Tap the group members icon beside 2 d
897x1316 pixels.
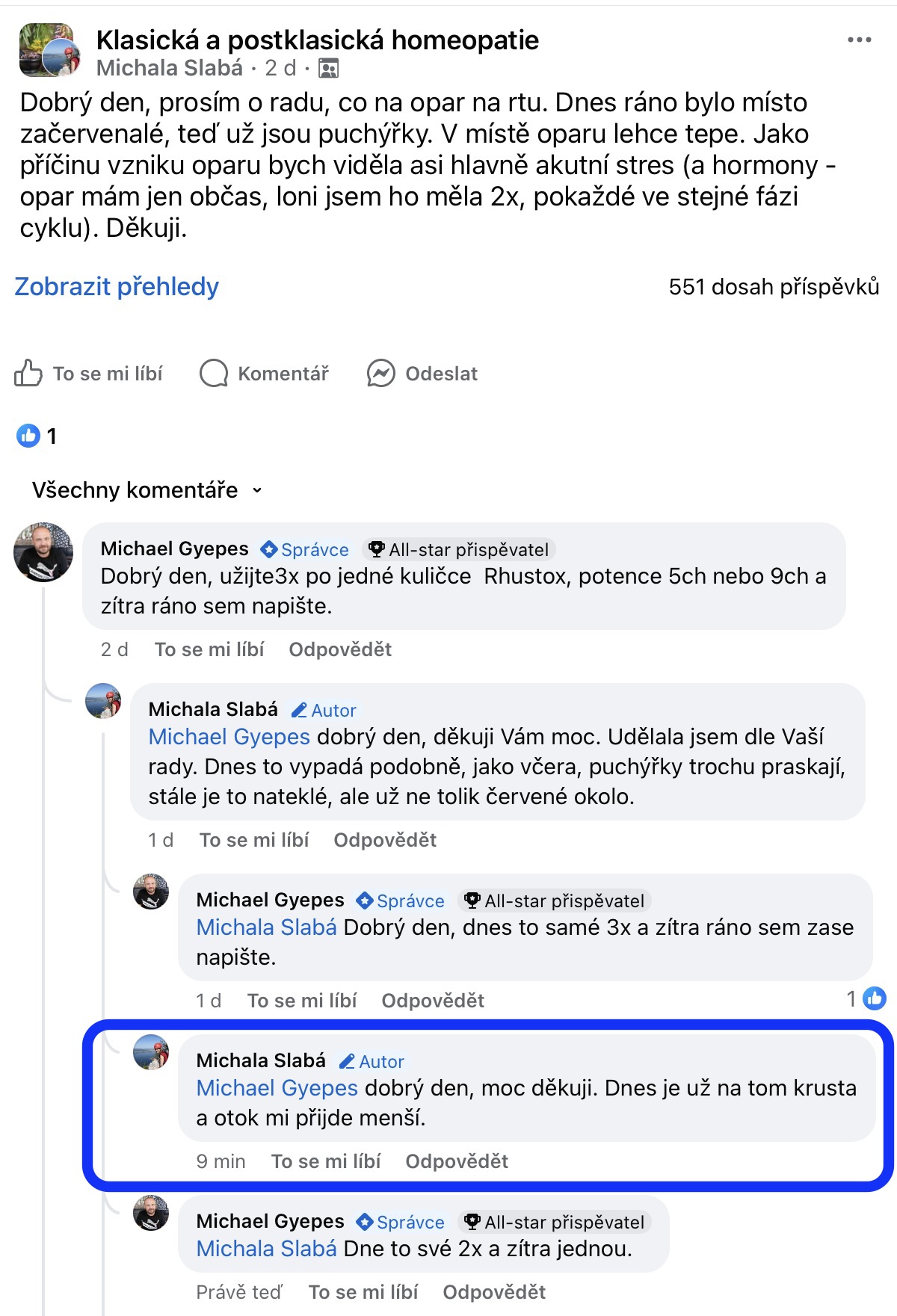tap(328, 69)
